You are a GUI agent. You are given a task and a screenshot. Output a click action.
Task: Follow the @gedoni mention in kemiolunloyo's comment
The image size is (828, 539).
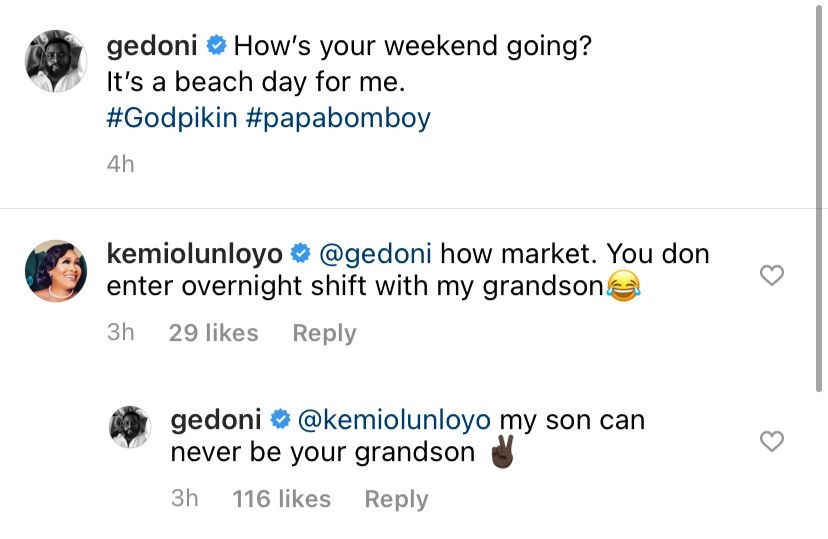(x=375, y=254)
